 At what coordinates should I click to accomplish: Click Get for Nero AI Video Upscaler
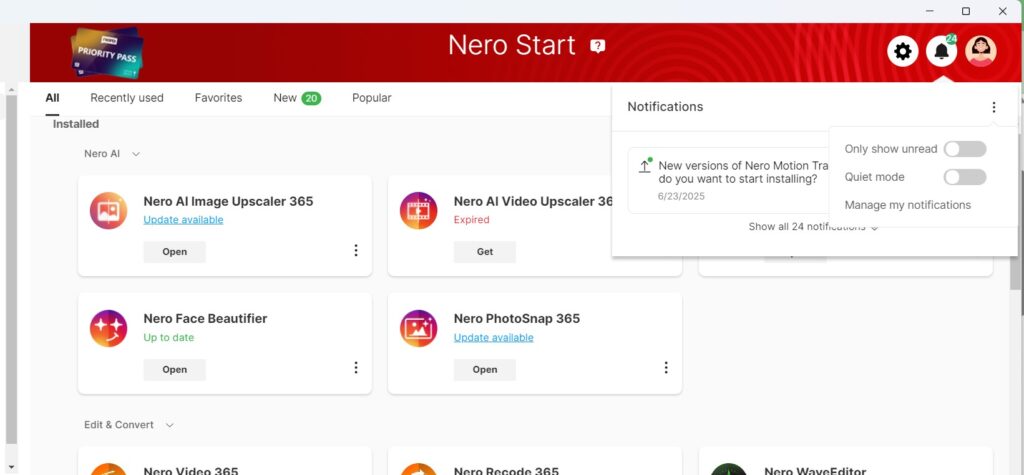click(485, 252)
